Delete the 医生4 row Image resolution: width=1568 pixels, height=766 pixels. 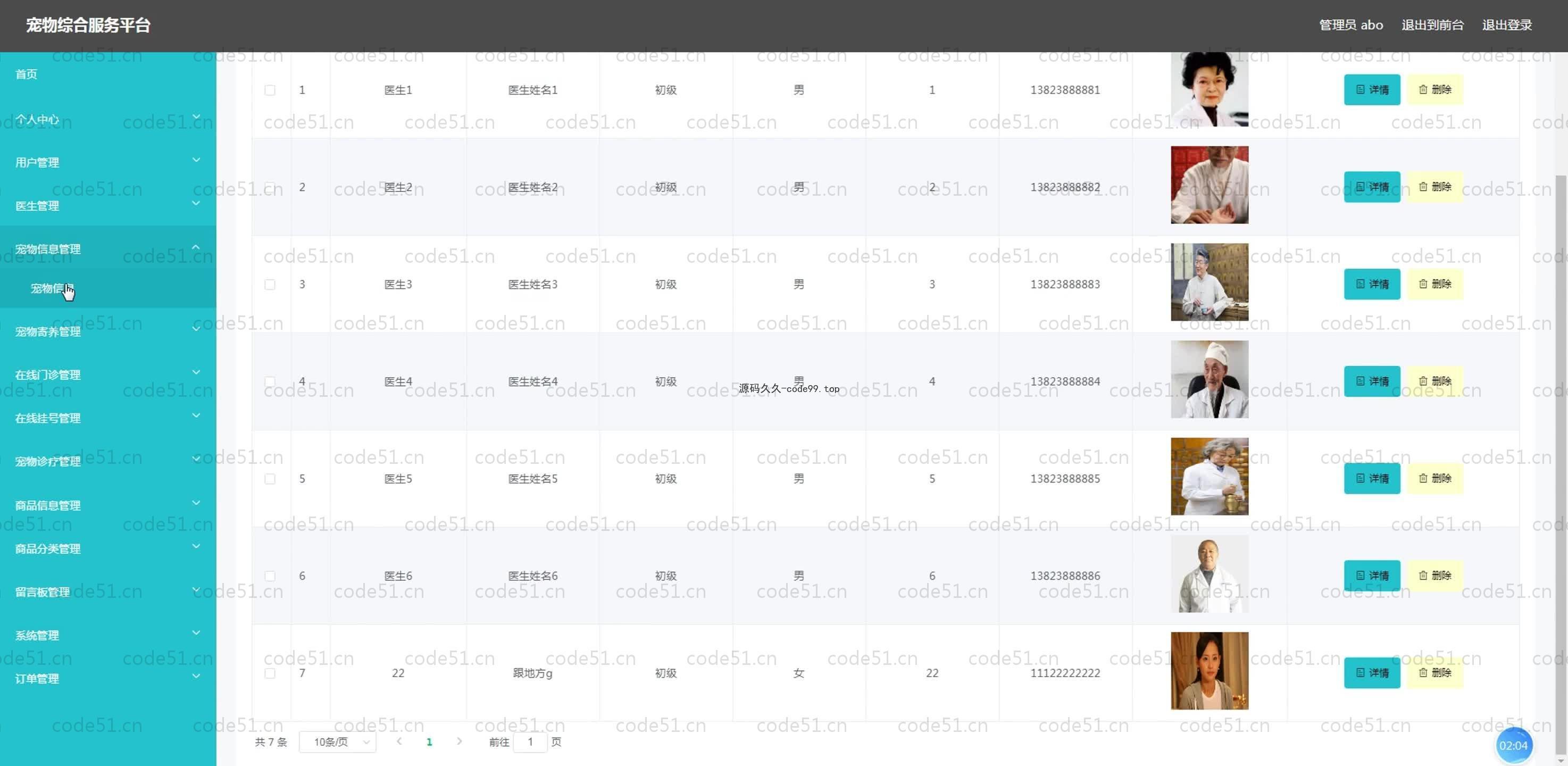click(x=1434, y=381)
